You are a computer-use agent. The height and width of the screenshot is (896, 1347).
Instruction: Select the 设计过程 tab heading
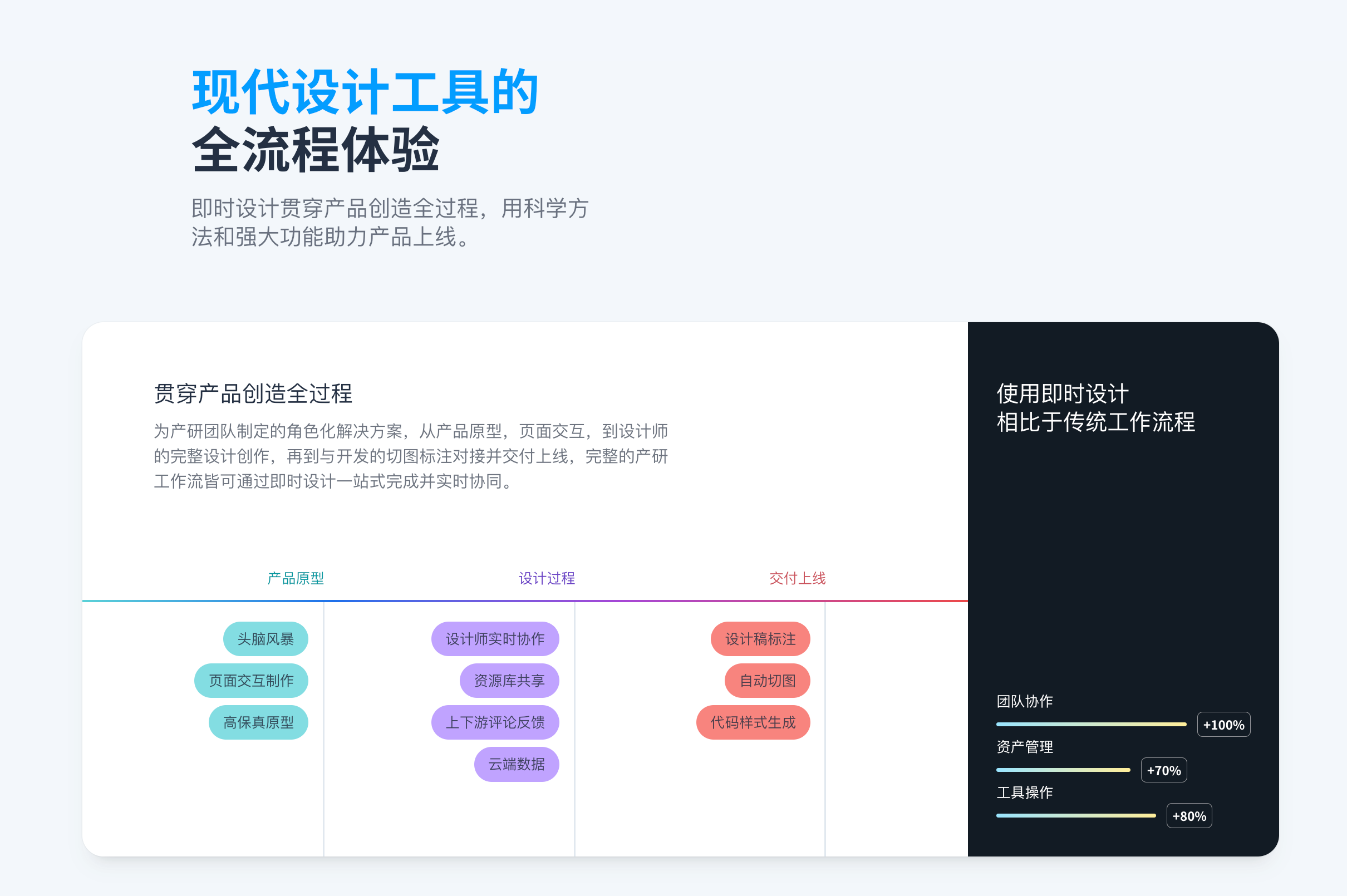click(x=547, y=578)
